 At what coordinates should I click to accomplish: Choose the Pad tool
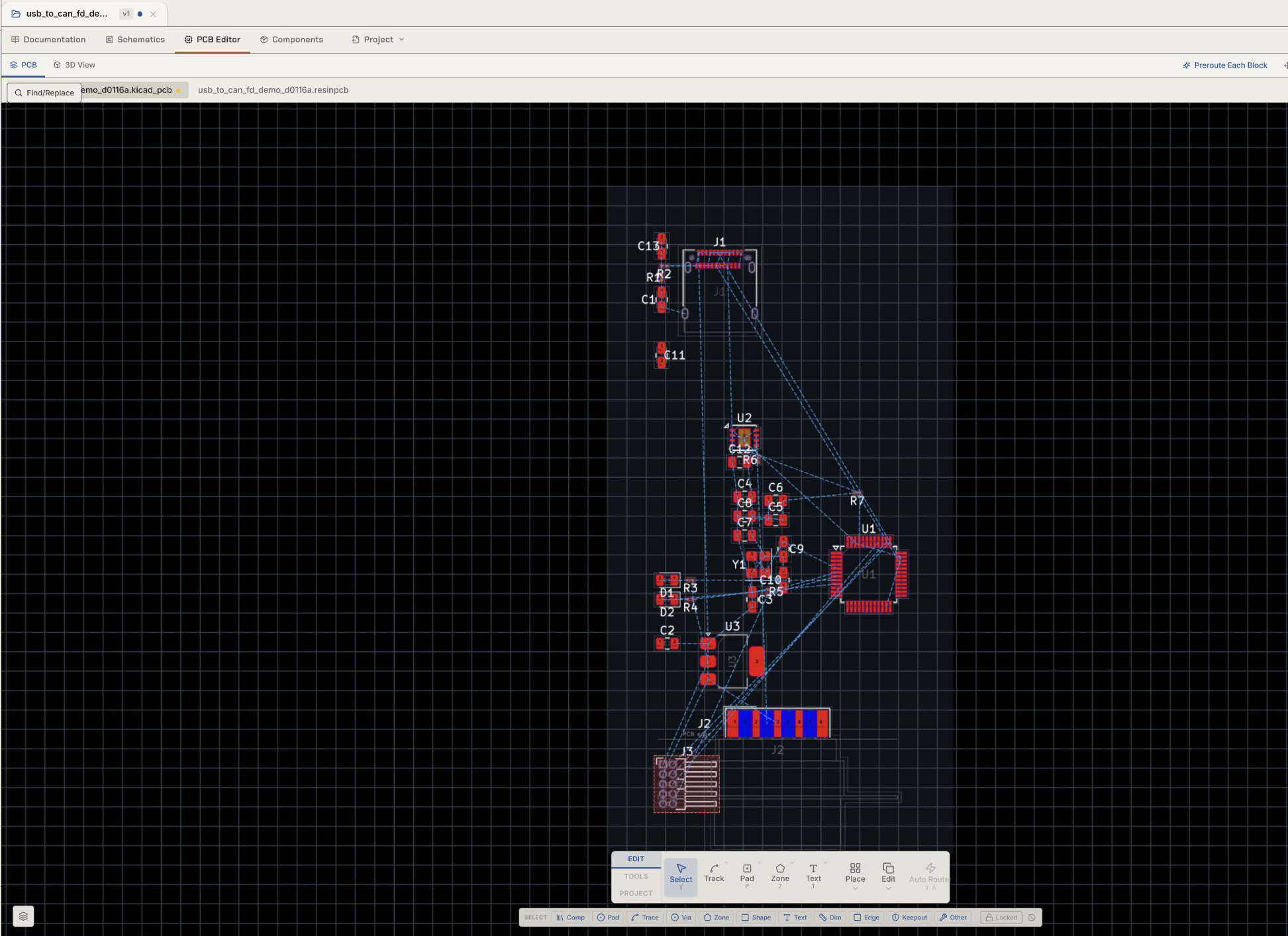747,875
